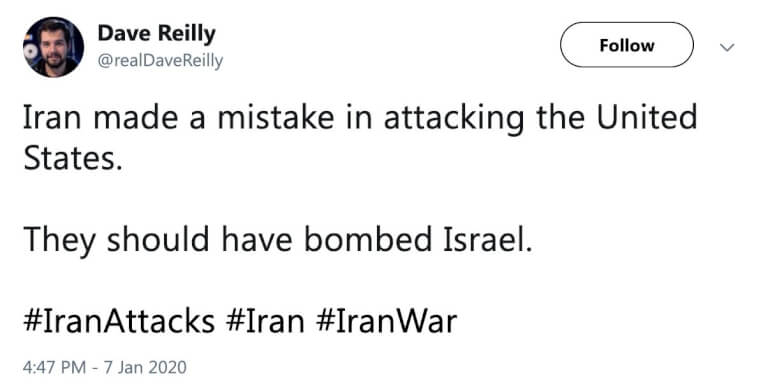Viewport: 768px width, 390px height.
Task: Click the word 'States.' in the tweet
Action: tap(72, 158)
